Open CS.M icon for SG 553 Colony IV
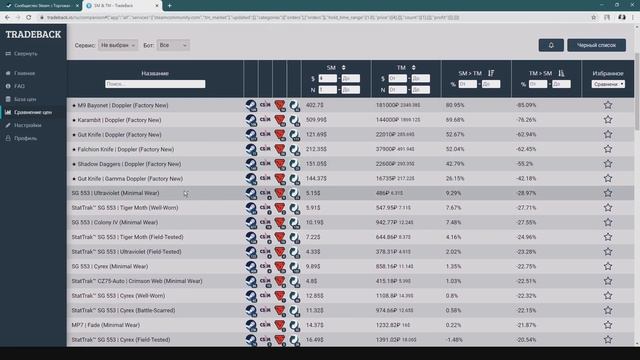Viewport: 640px width, 360px height. (x=265, y=223)
